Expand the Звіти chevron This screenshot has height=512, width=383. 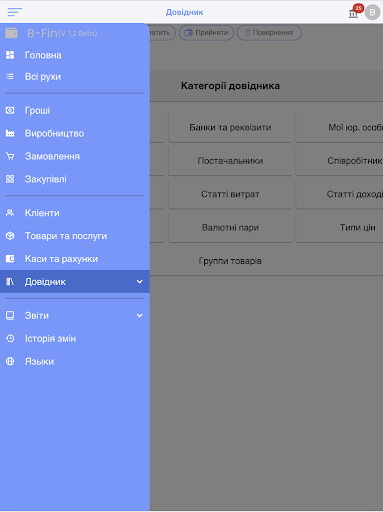click(139, 315)
